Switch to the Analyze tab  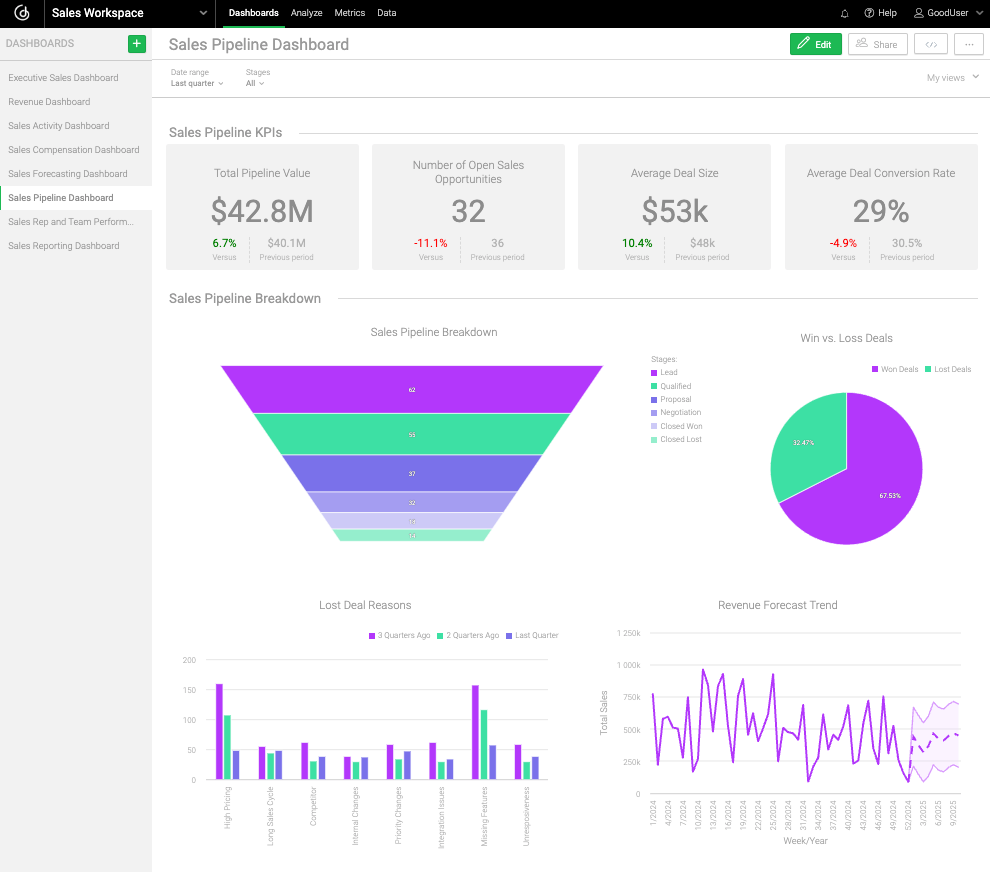[x=306, y=13]
